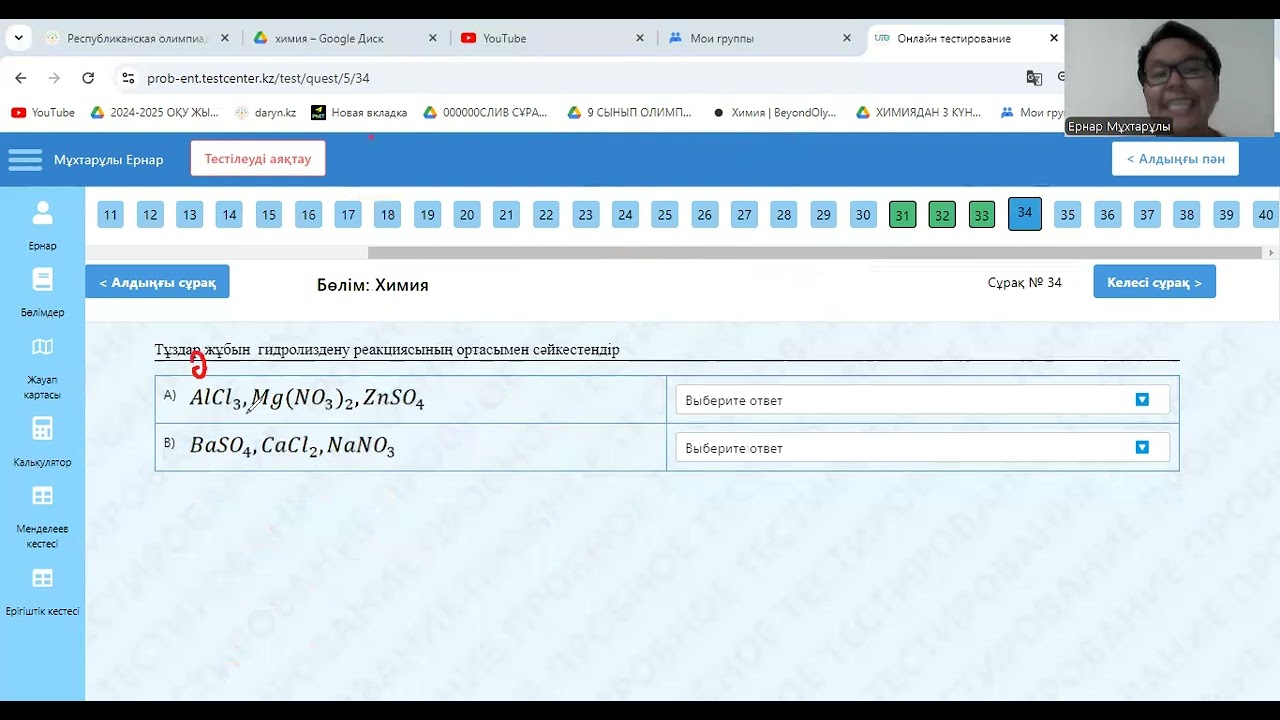
Task: Jump to question 30
Action: coord(863,215)
